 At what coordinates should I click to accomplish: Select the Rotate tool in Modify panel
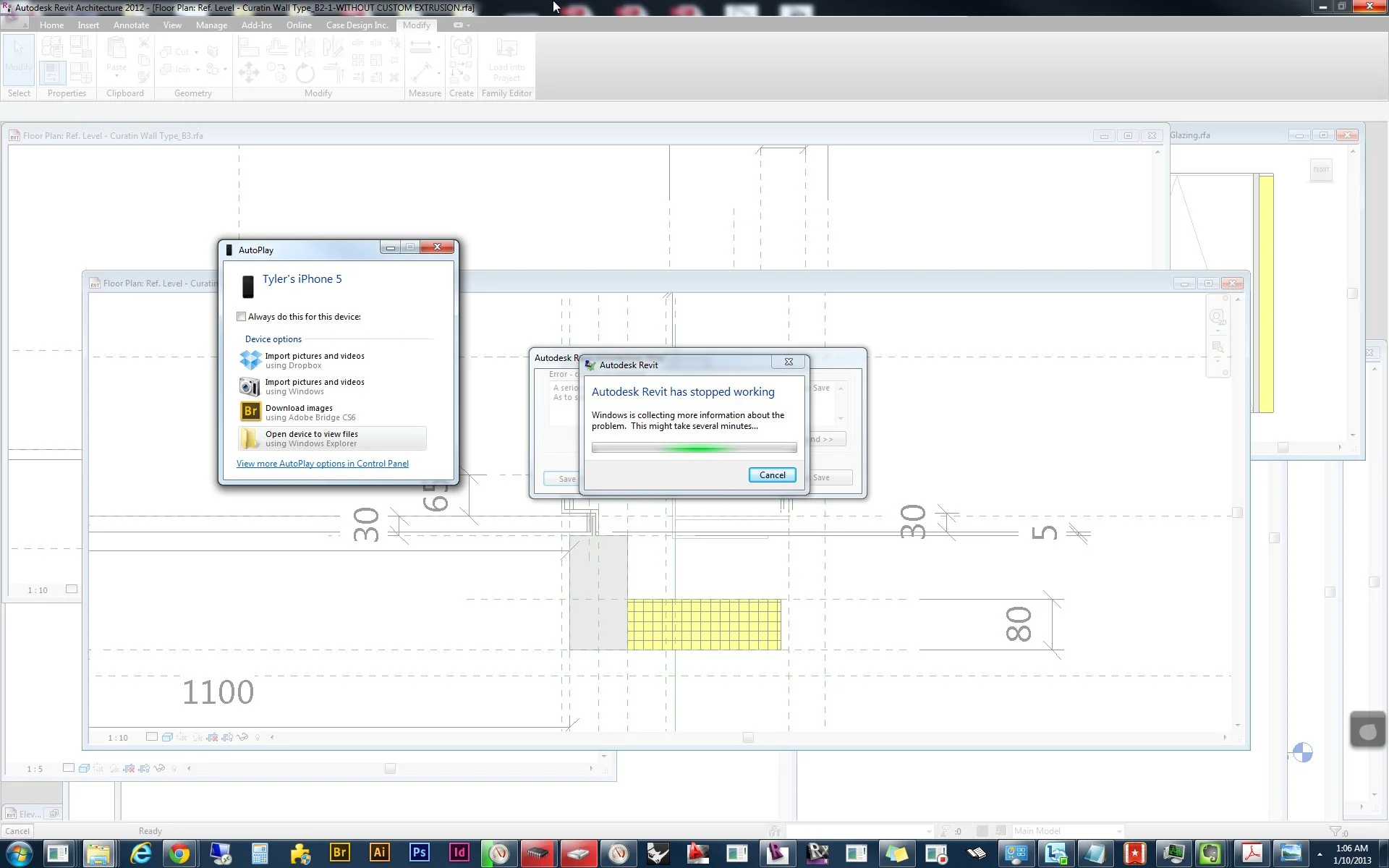coord(305,72)
